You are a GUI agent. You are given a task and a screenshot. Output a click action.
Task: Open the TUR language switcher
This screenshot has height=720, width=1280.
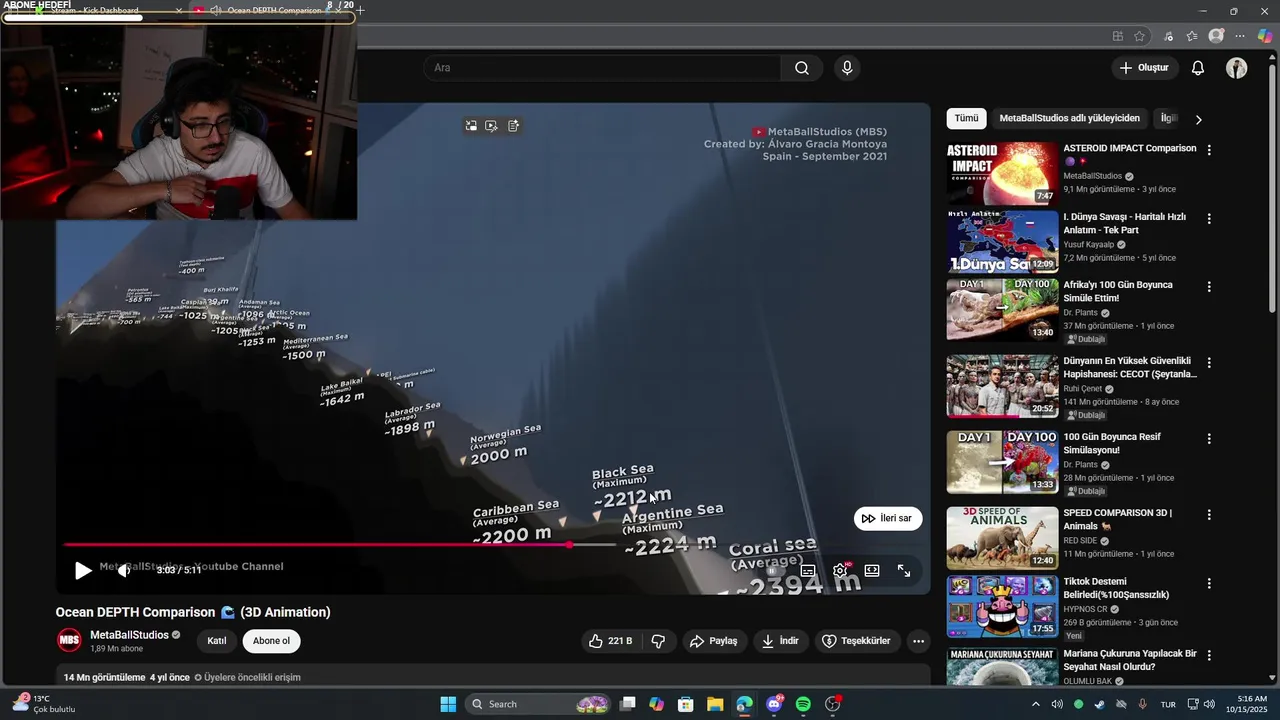point(1168,704)
